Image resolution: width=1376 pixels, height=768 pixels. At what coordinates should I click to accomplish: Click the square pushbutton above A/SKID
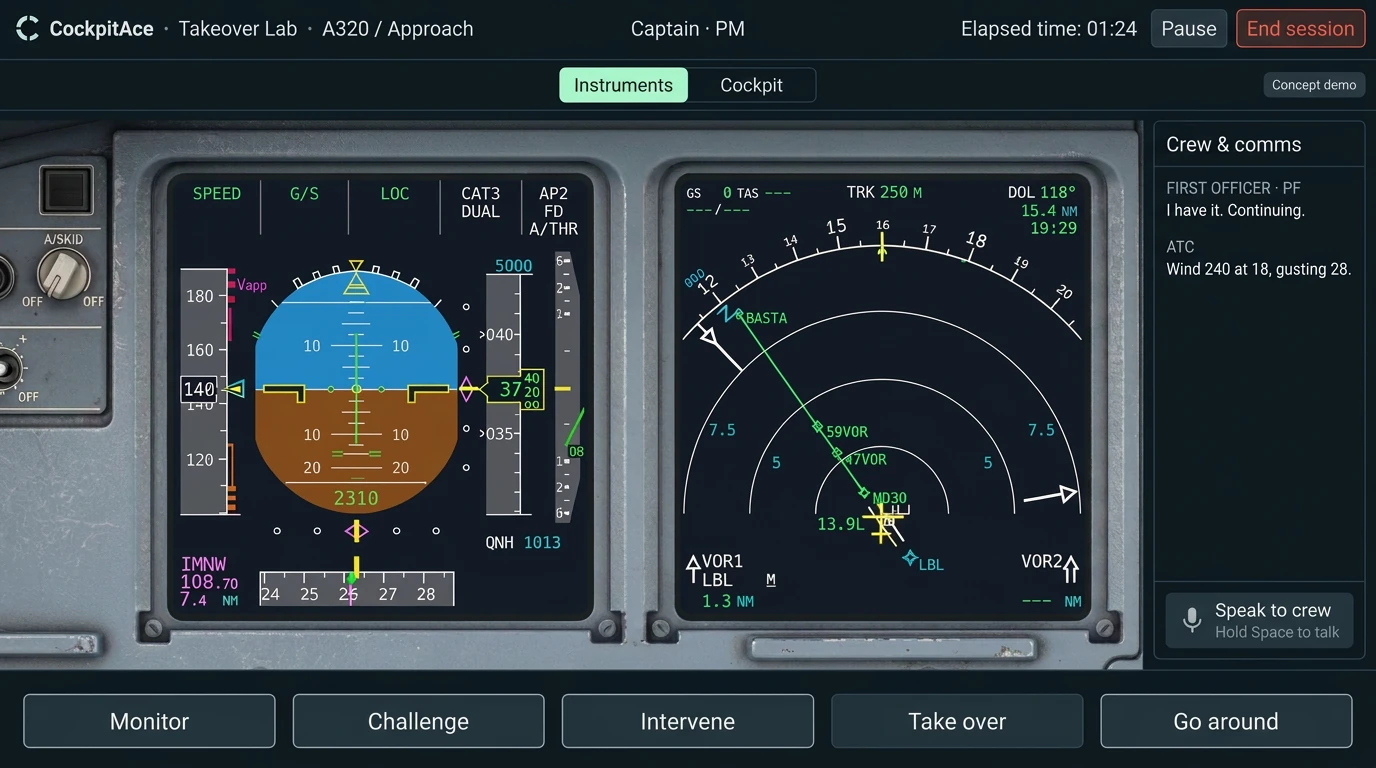66,190
